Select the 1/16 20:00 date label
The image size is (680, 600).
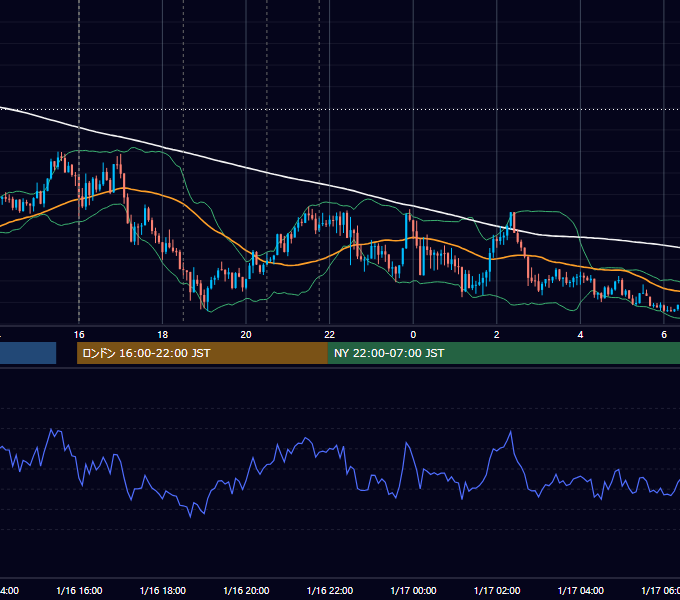point(246,591)
